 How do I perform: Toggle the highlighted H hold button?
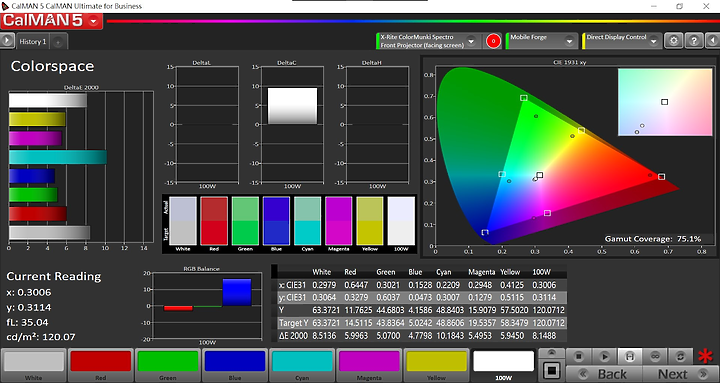[x=630, y=356]
